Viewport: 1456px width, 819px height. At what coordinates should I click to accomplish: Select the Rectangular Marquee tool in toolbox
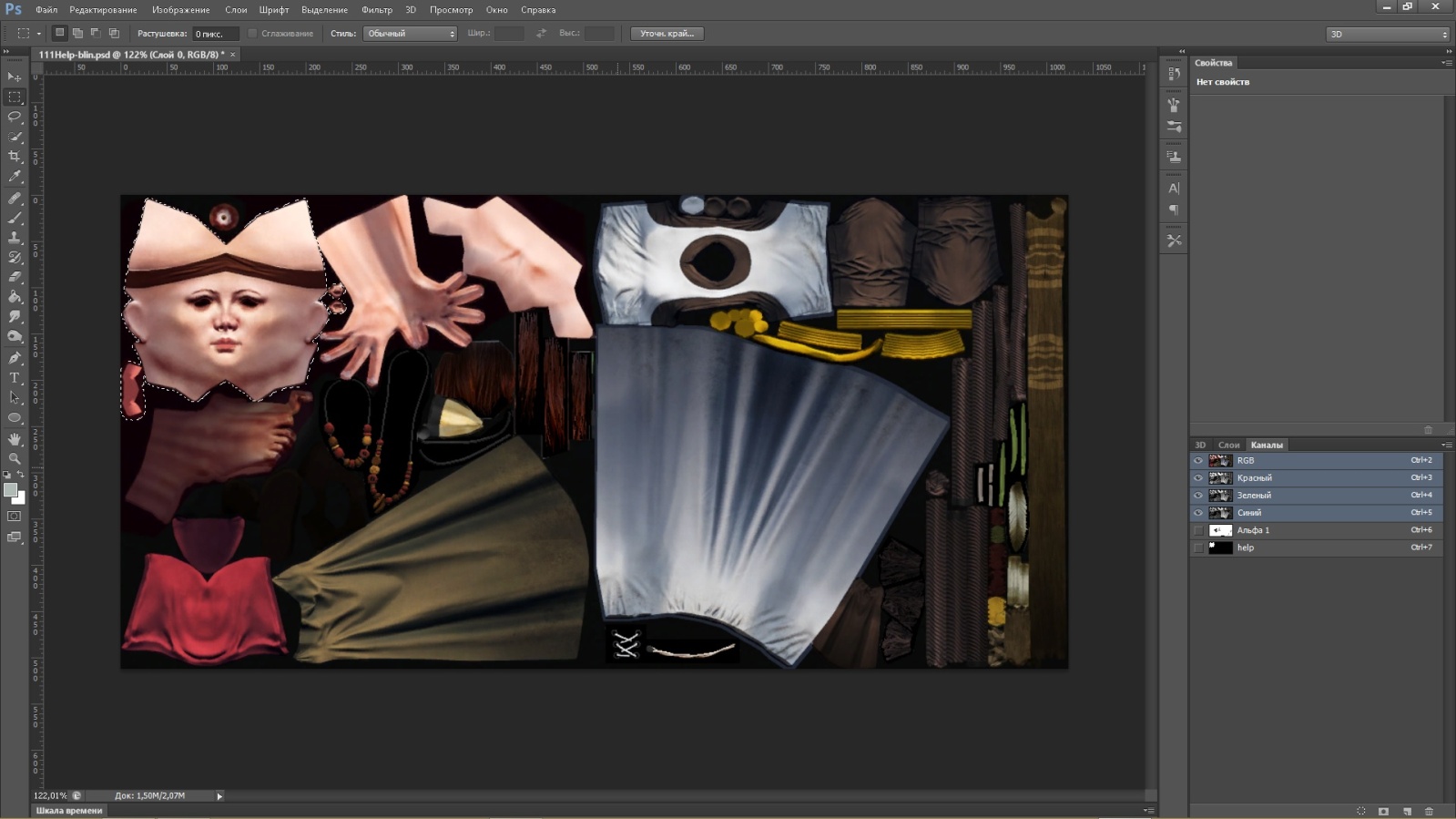(15, 97)
